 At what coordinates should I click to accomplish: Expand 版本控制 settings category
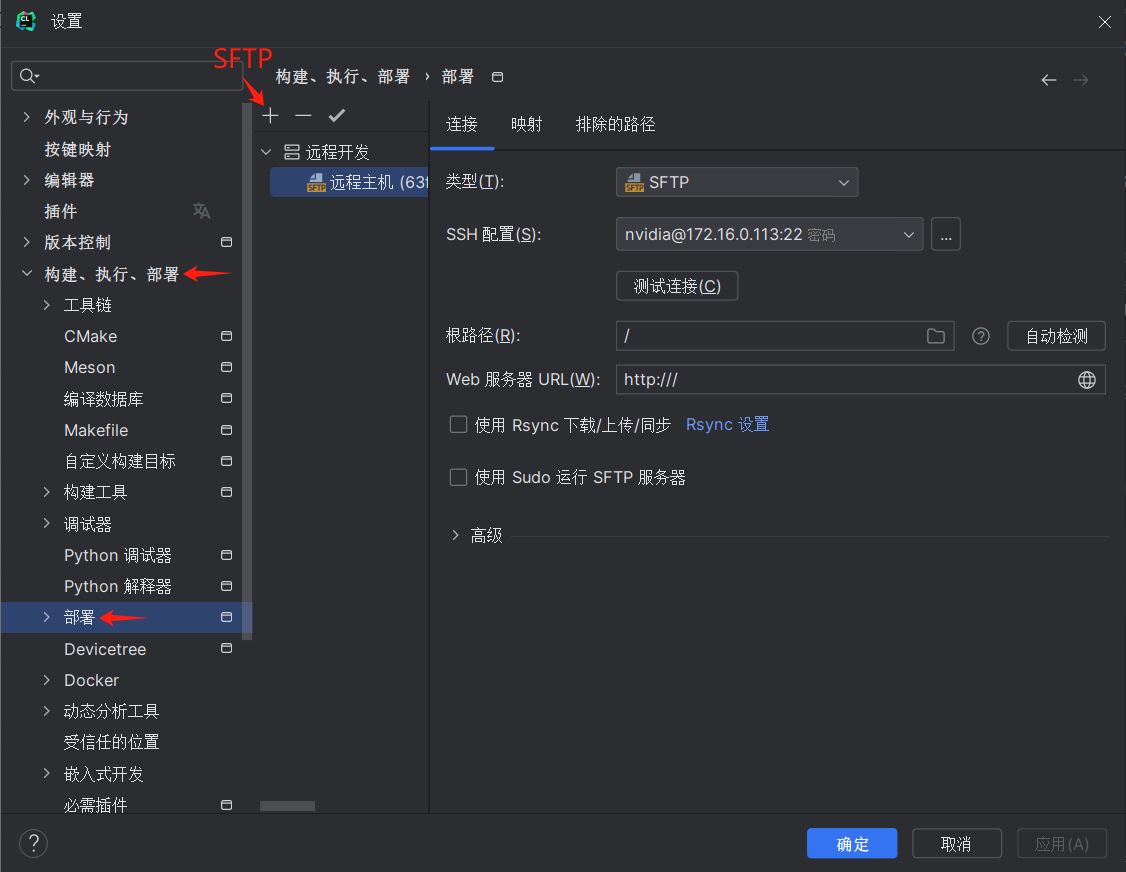click(27, 242)
